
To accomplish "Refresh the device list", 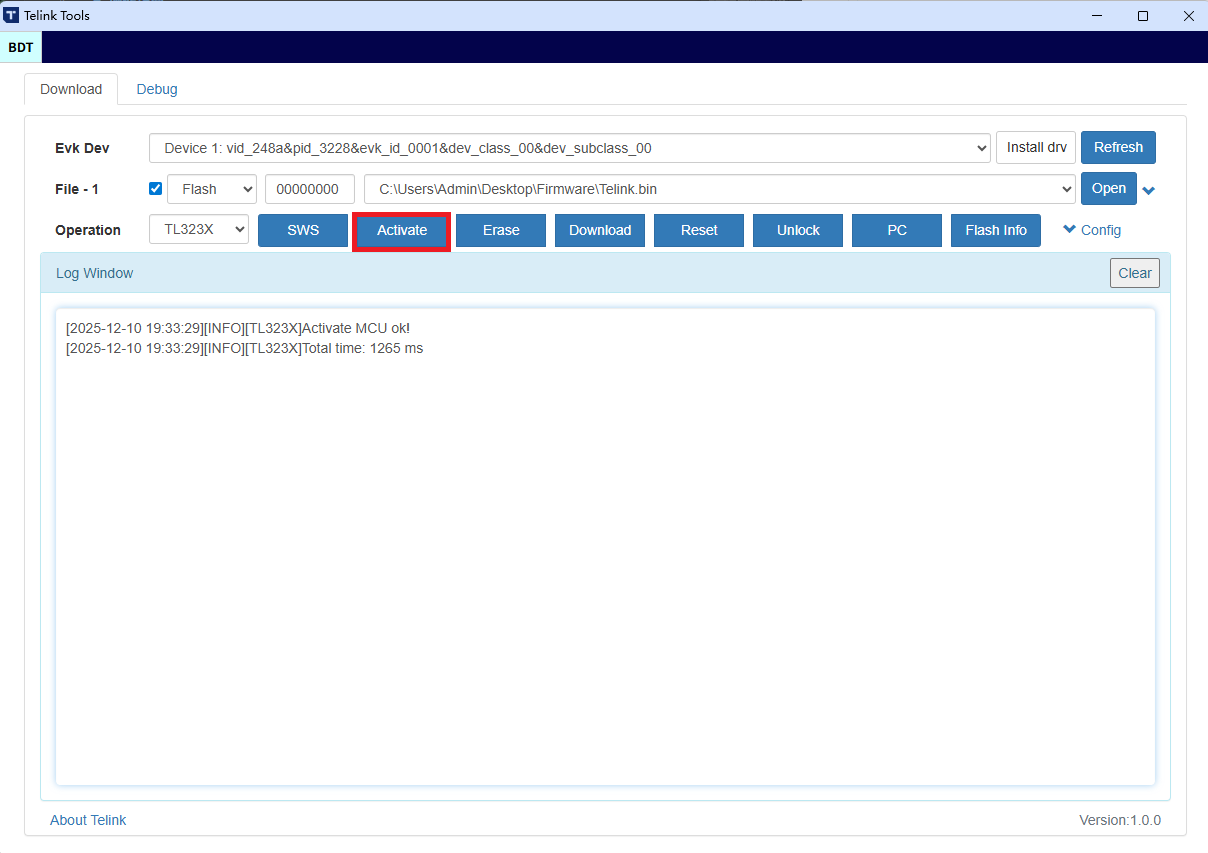I will pos(1118,147).
